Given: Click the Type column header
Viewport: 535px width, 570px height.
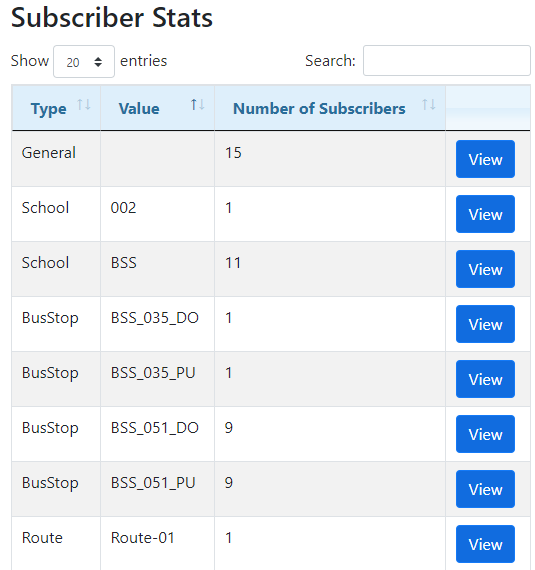Looking at the screenshot, I should pos(56,108).
